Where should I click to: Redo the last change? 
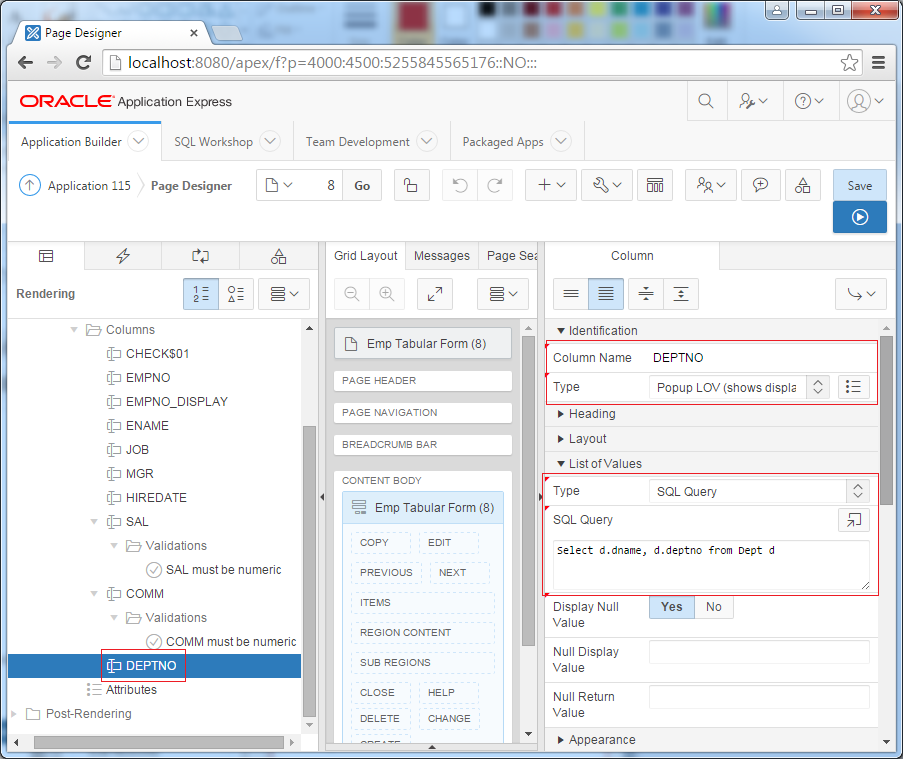[495, 185]
